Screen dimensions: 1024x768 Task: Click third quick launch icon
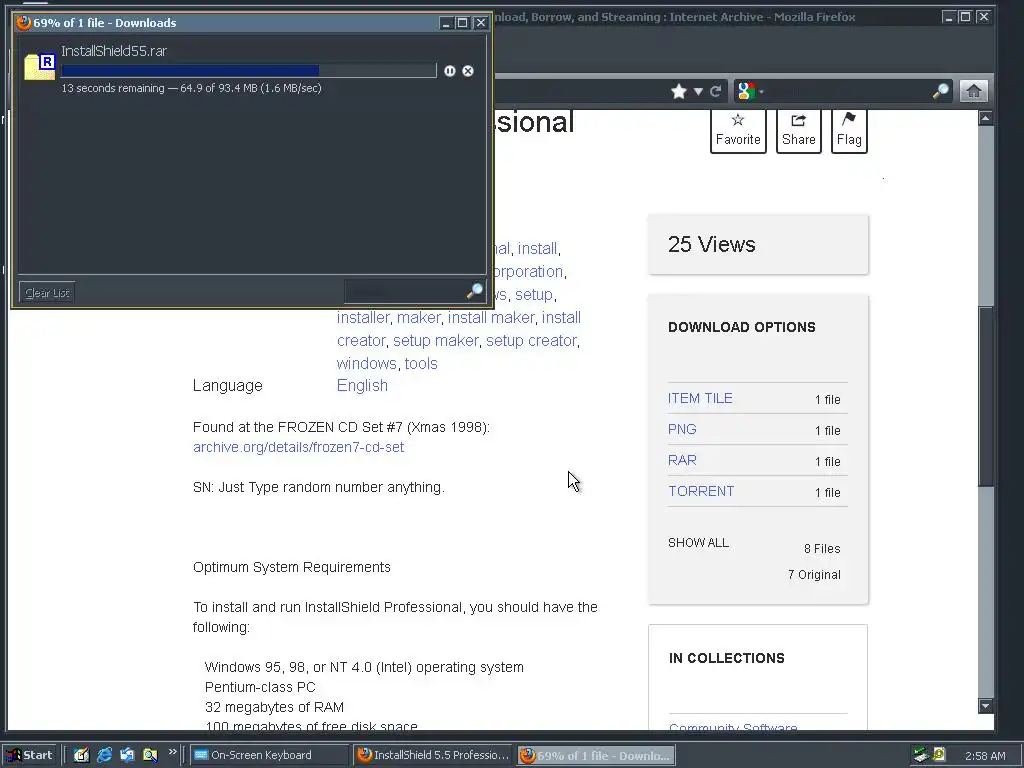[x=127, y=755]
